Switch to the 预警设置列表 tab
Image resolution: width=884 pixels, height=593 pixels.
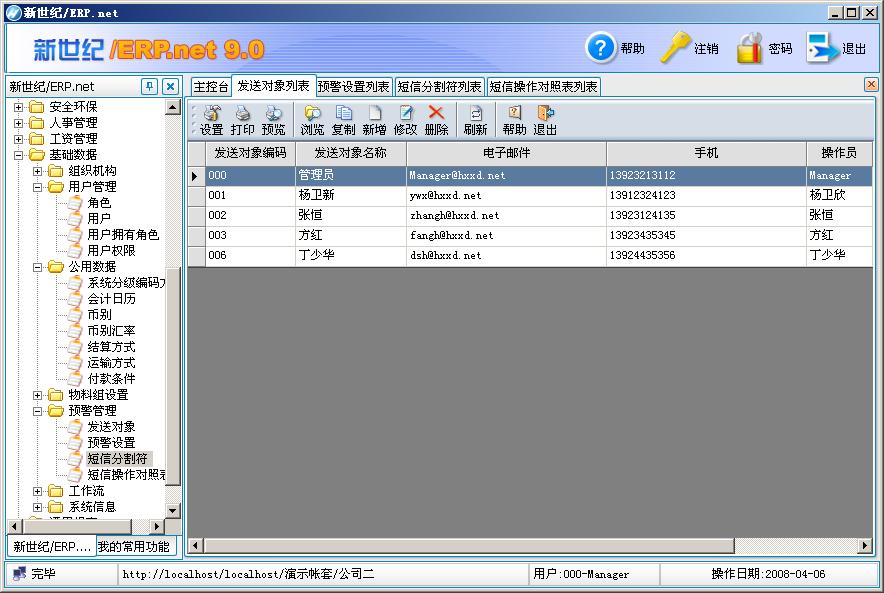[x=353, y=87]
